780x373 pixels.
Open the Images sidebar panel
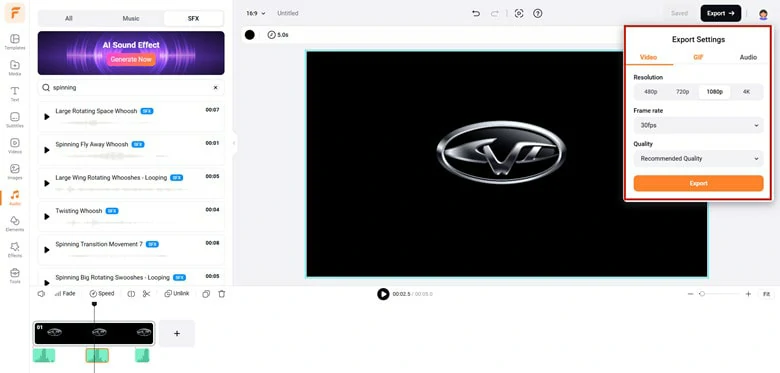coord(15,172)
